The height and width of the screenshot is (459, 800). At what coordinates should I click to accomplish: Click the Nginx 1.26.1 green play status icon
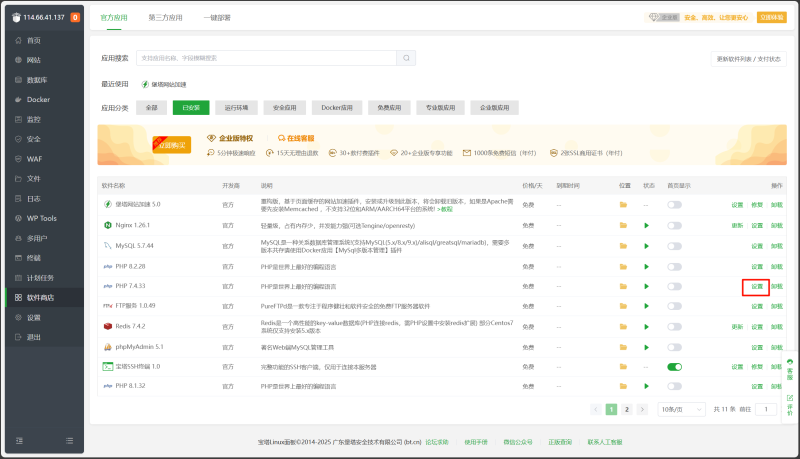pyautogui.click(x=646, y=225)
